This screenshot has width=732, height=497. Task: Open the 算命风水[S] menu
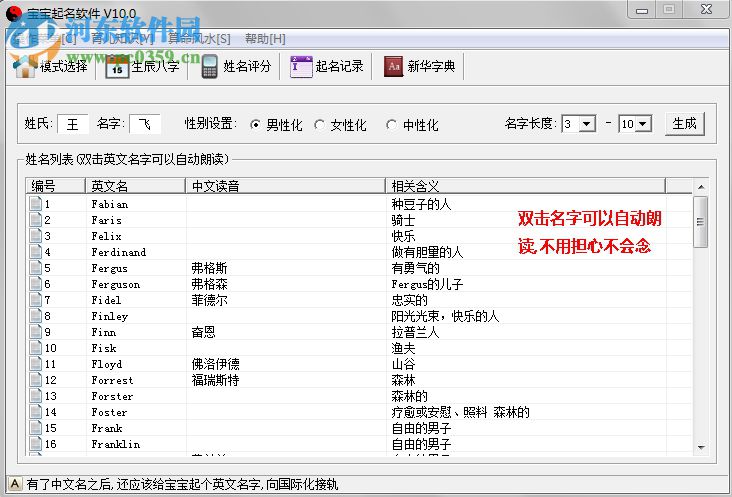pos(199,39)
